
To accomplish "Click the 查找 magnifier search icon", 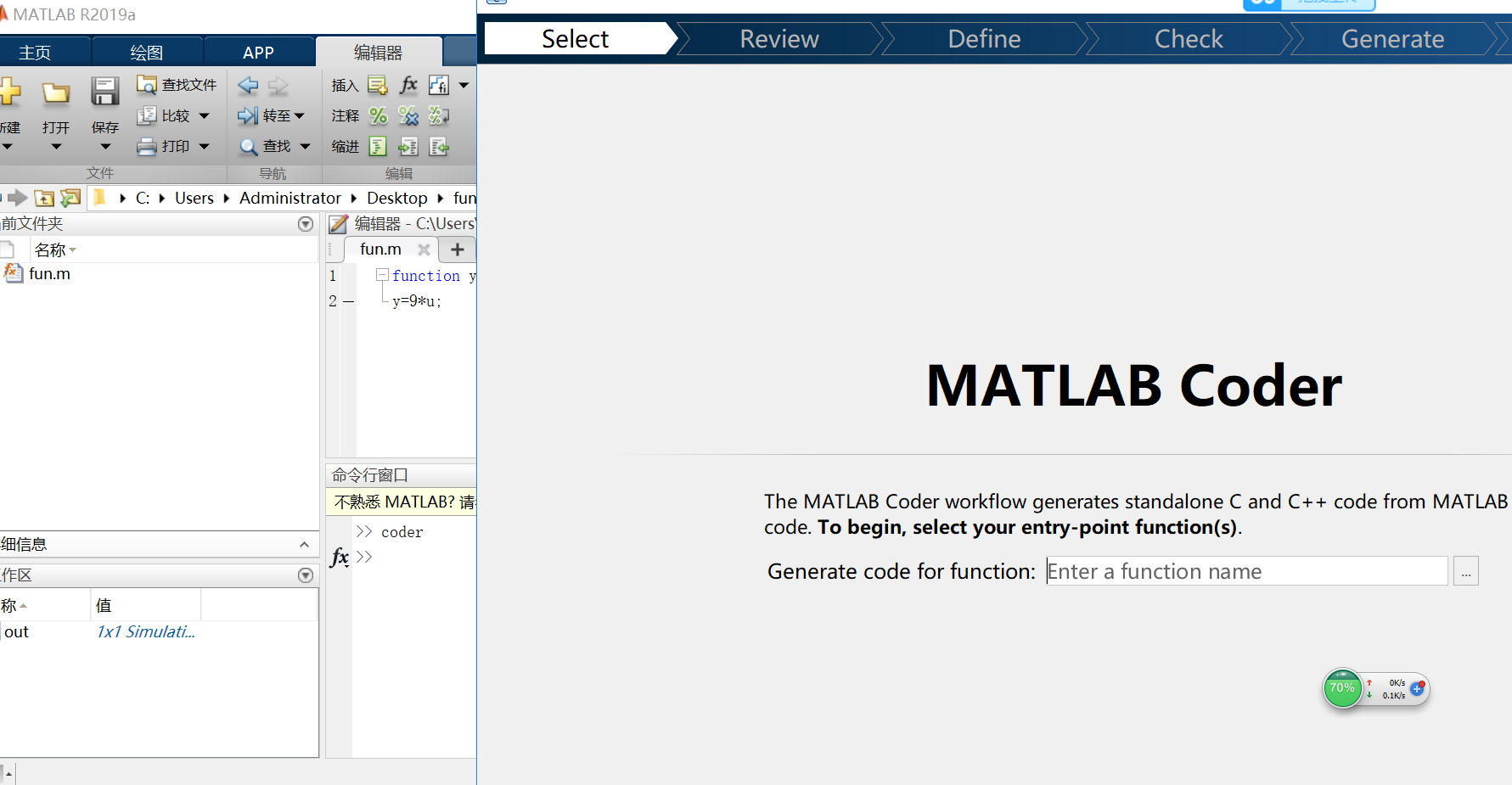I will [249, 147].
